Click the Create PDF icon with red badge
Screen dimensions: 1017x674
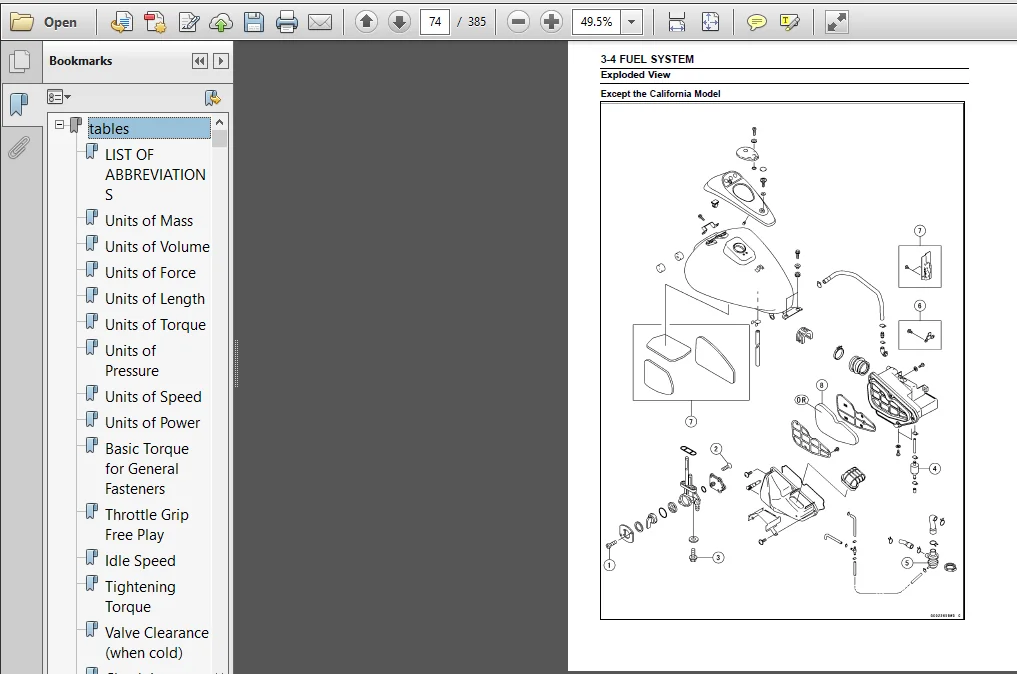point(155,22)
